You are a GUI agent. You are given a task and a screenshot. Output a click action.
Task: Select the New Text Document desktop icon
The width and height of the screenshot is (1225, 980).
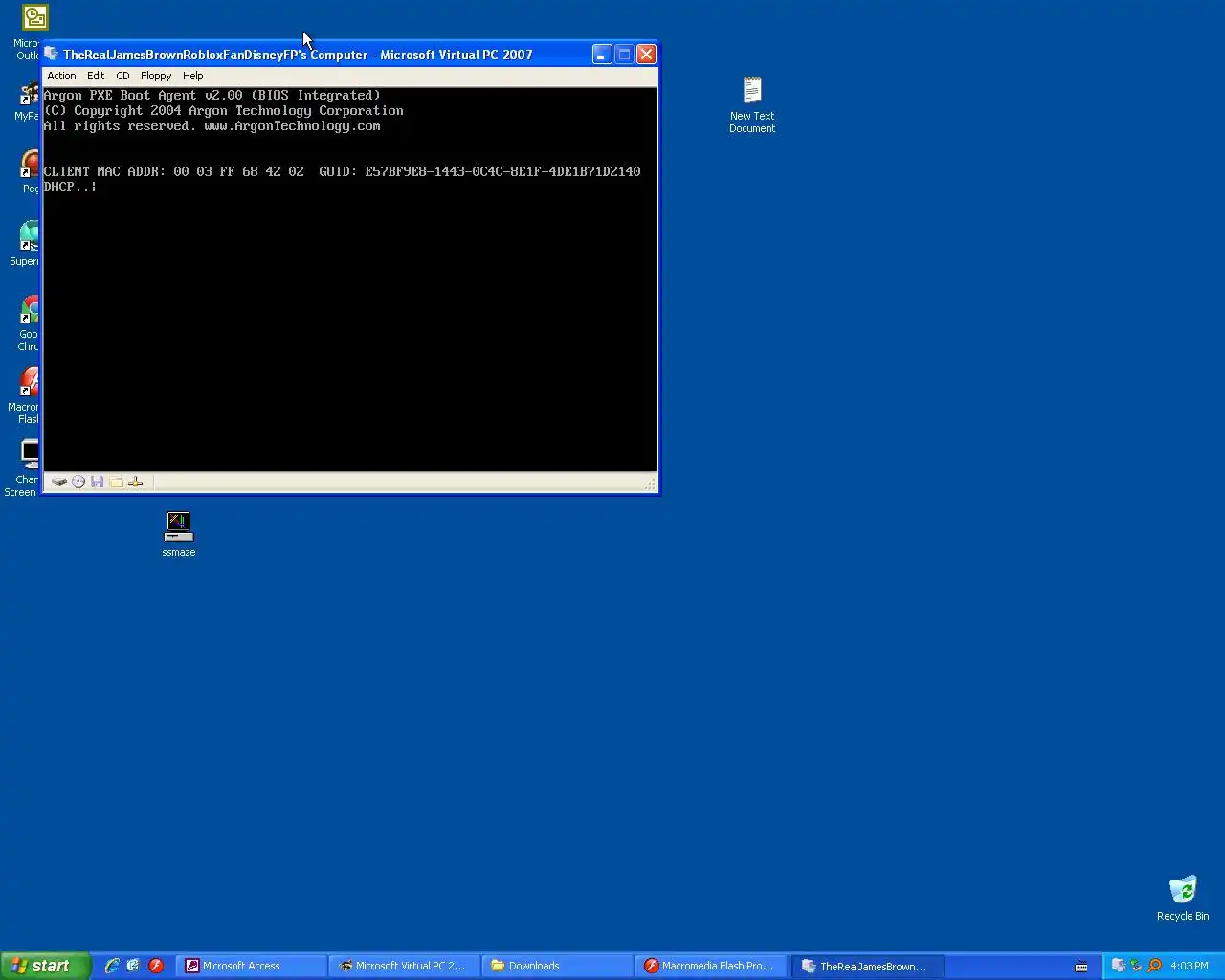point(752,105)
